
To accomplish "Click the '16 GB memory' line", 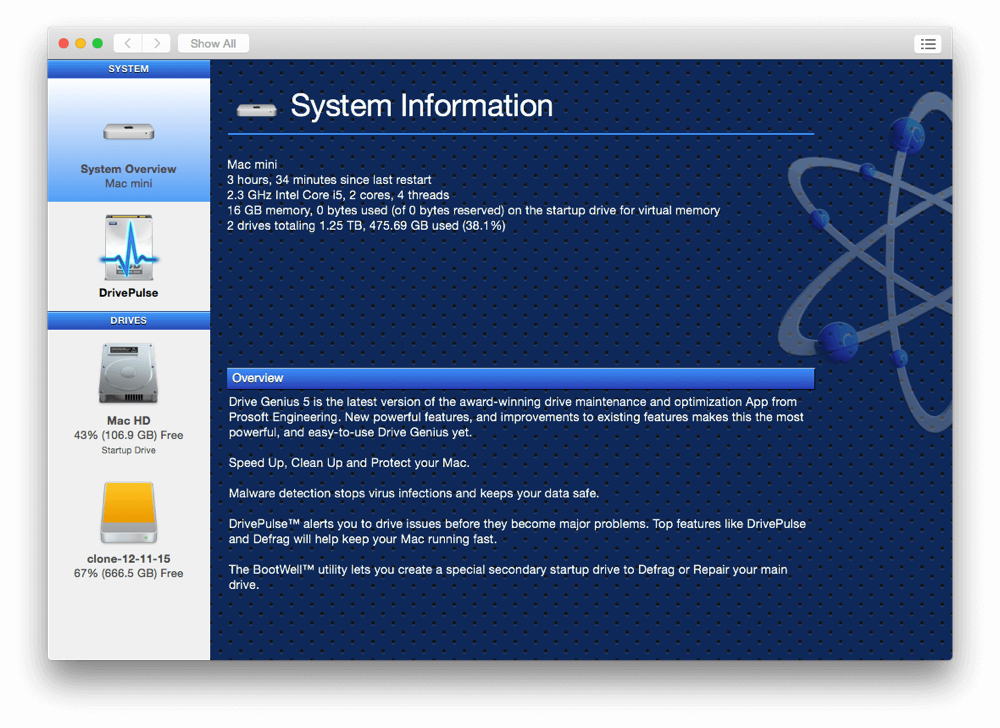I will click(473, 210).
